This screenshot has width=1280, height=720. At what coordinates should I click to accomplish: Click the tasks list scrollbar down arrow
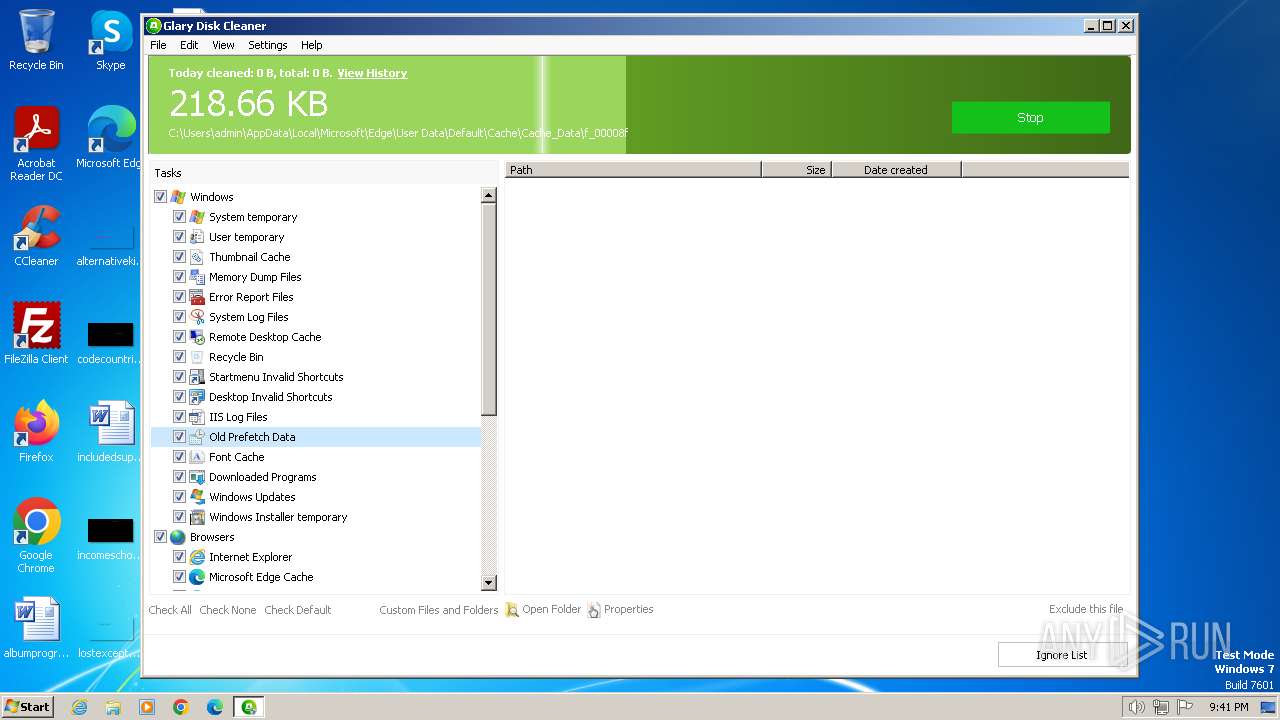(x=489, y=583)
